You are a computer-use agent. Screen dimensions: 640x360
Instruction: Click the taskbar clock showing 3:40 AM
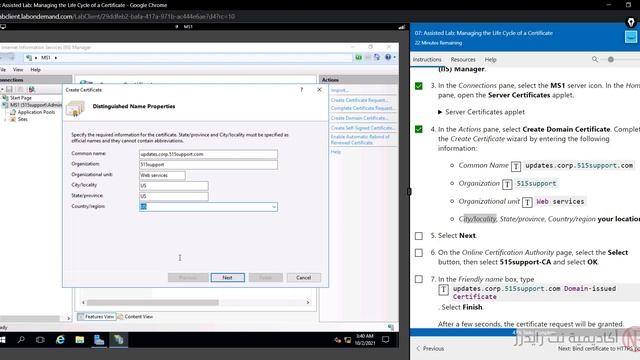tap(365, 340)
